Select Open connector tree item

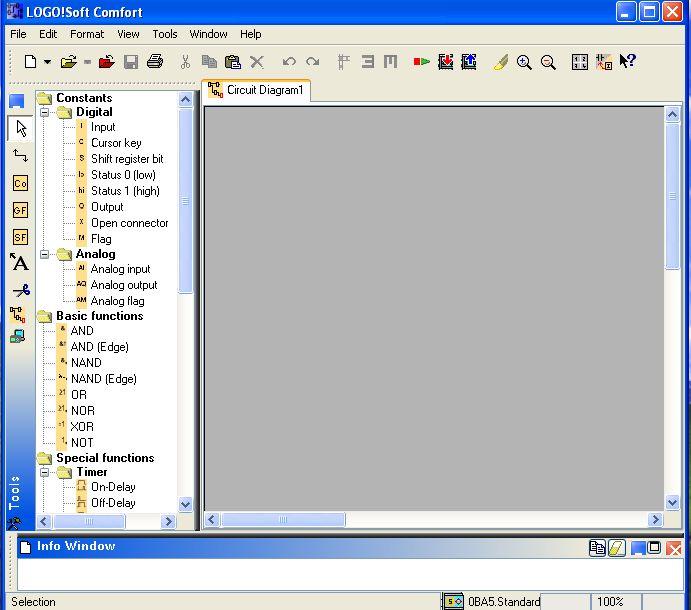[130, 223]
